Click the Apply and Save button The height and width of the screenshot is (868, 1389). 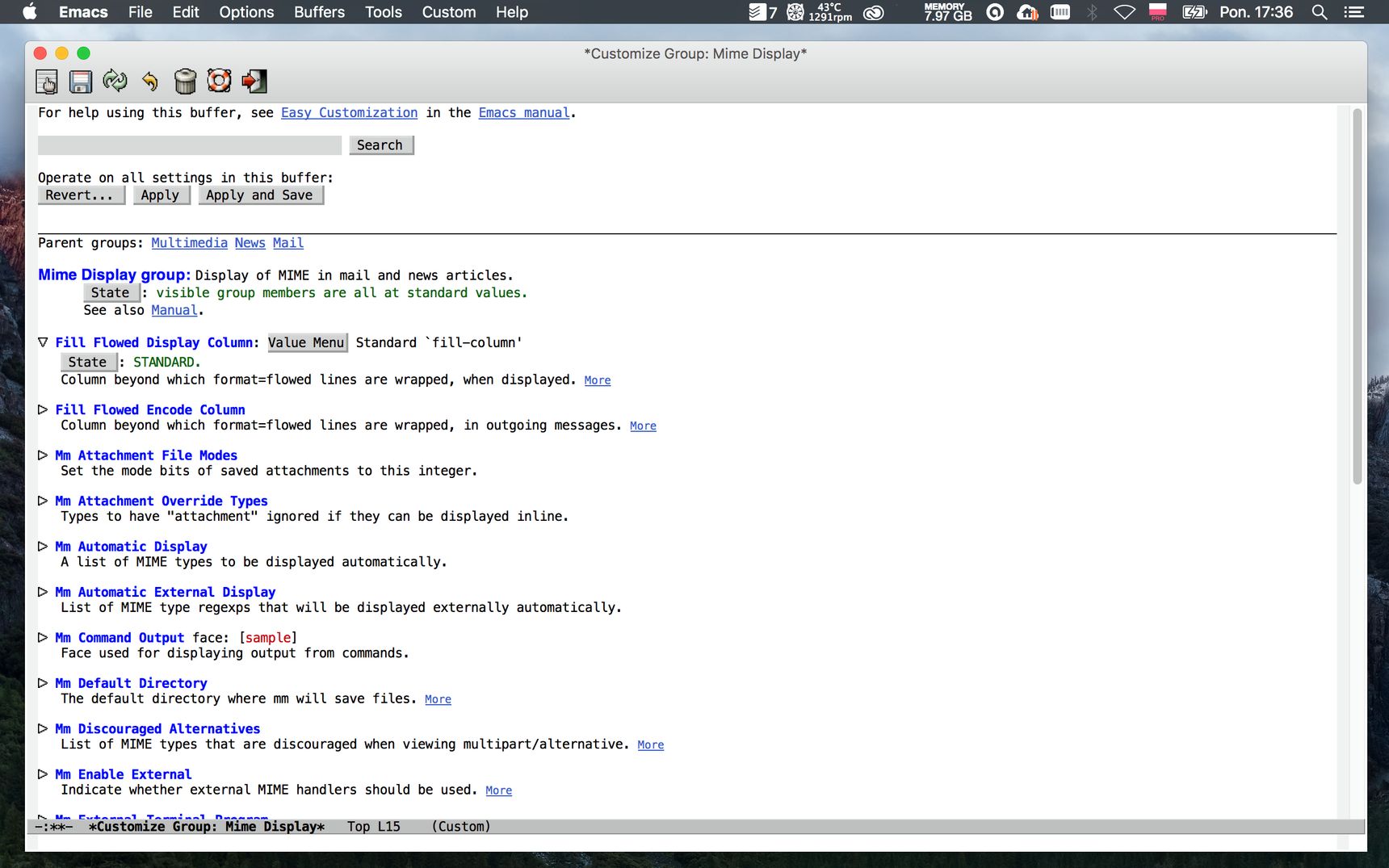(260, 195)
